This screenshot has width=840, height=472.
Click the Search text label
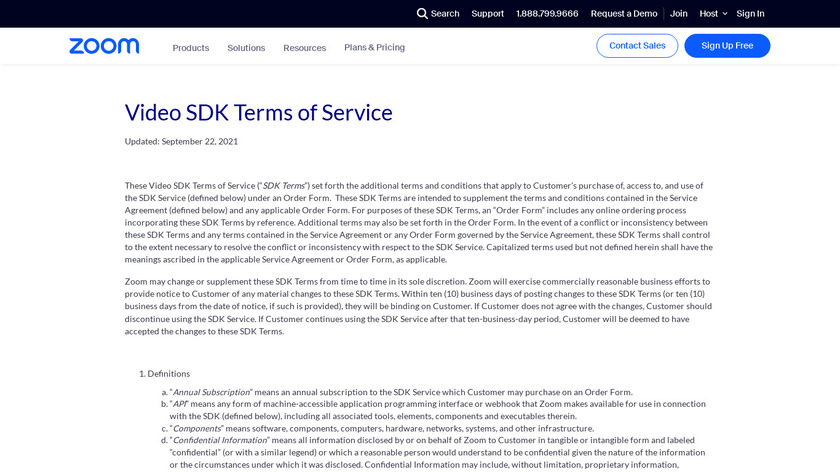445,14
